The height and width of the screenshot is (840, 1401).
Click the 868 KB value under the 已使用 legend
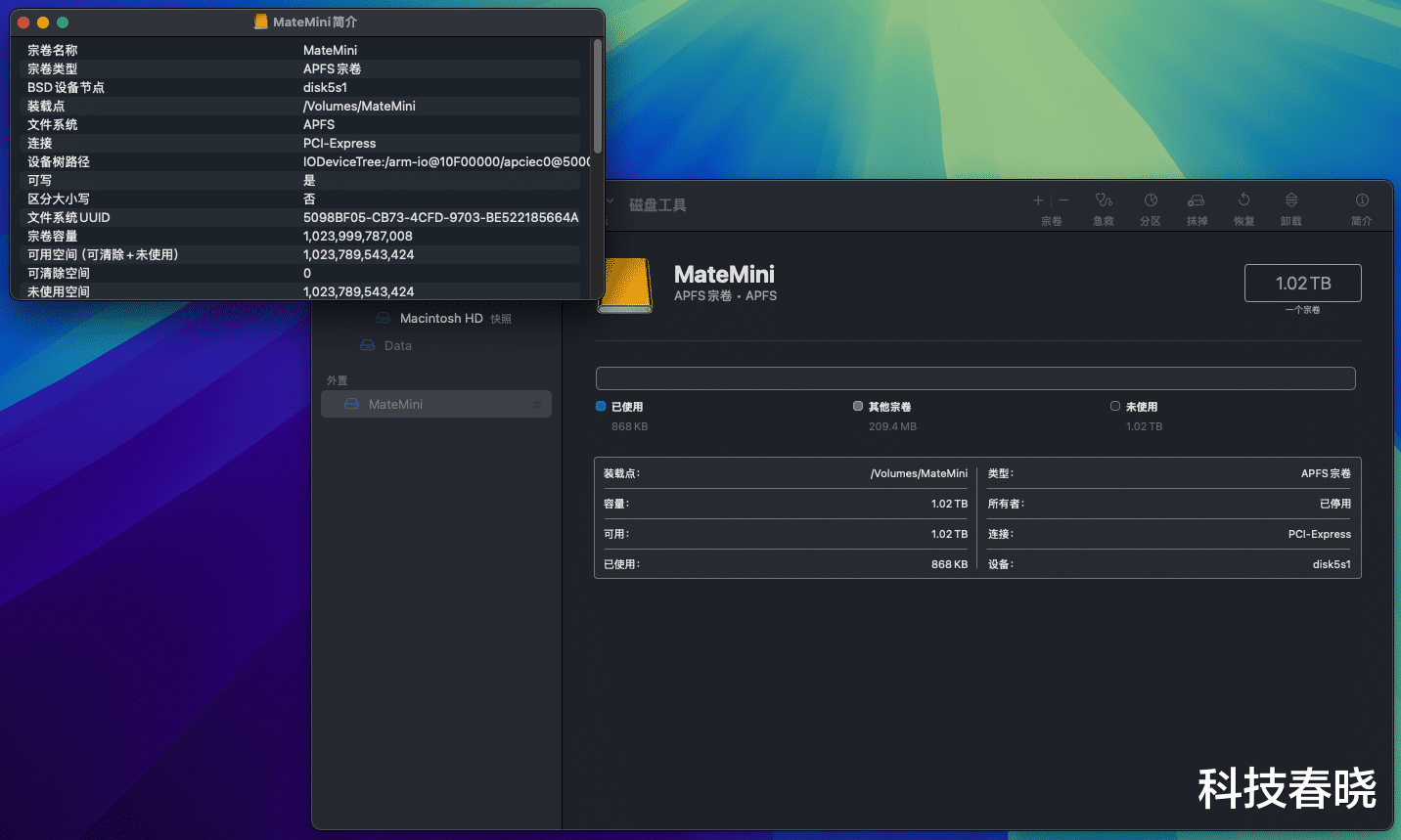click(630, 426)
